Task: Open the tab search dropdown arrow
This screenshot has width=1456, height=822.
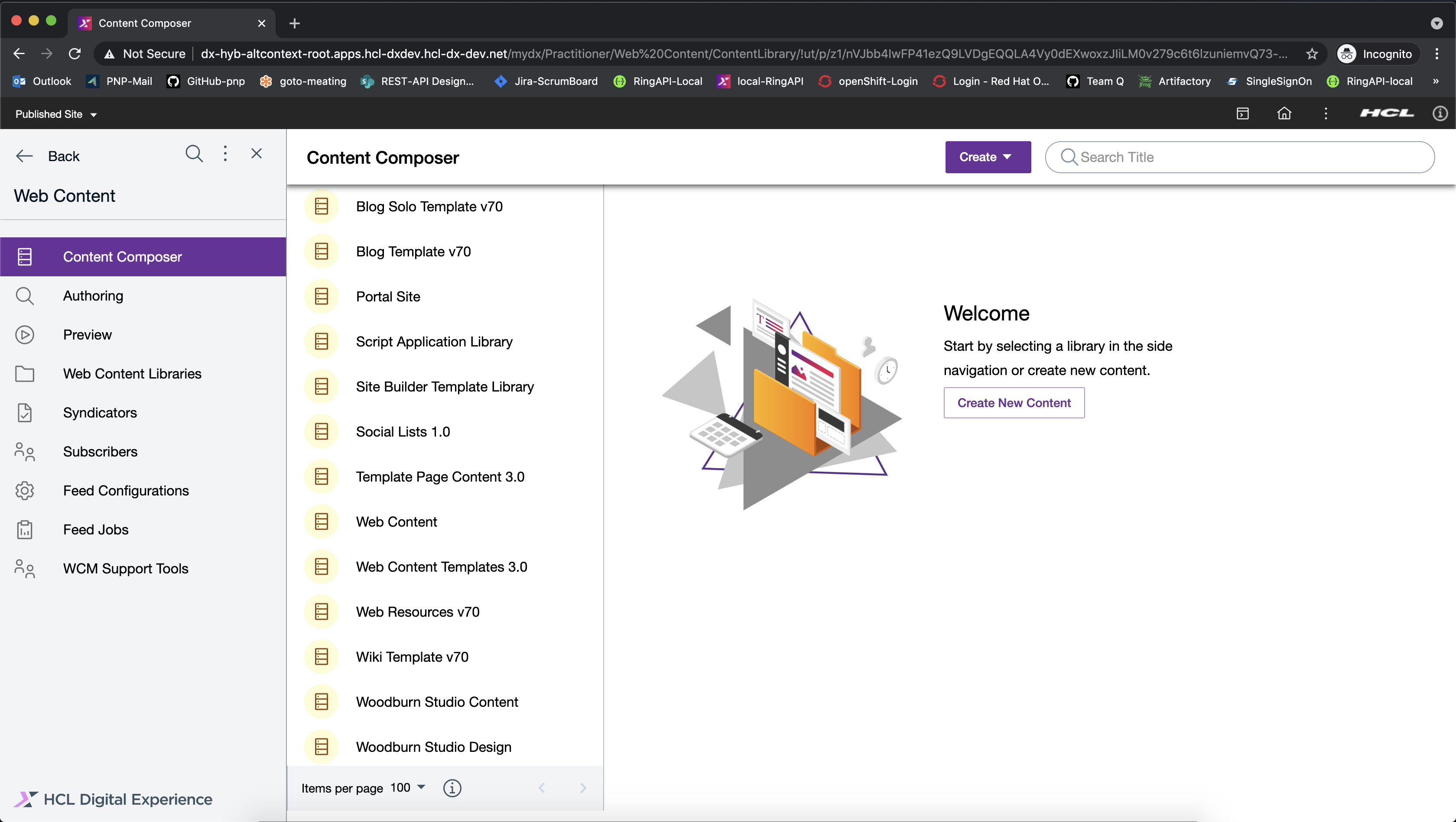Action: [x=1436, y=23]
